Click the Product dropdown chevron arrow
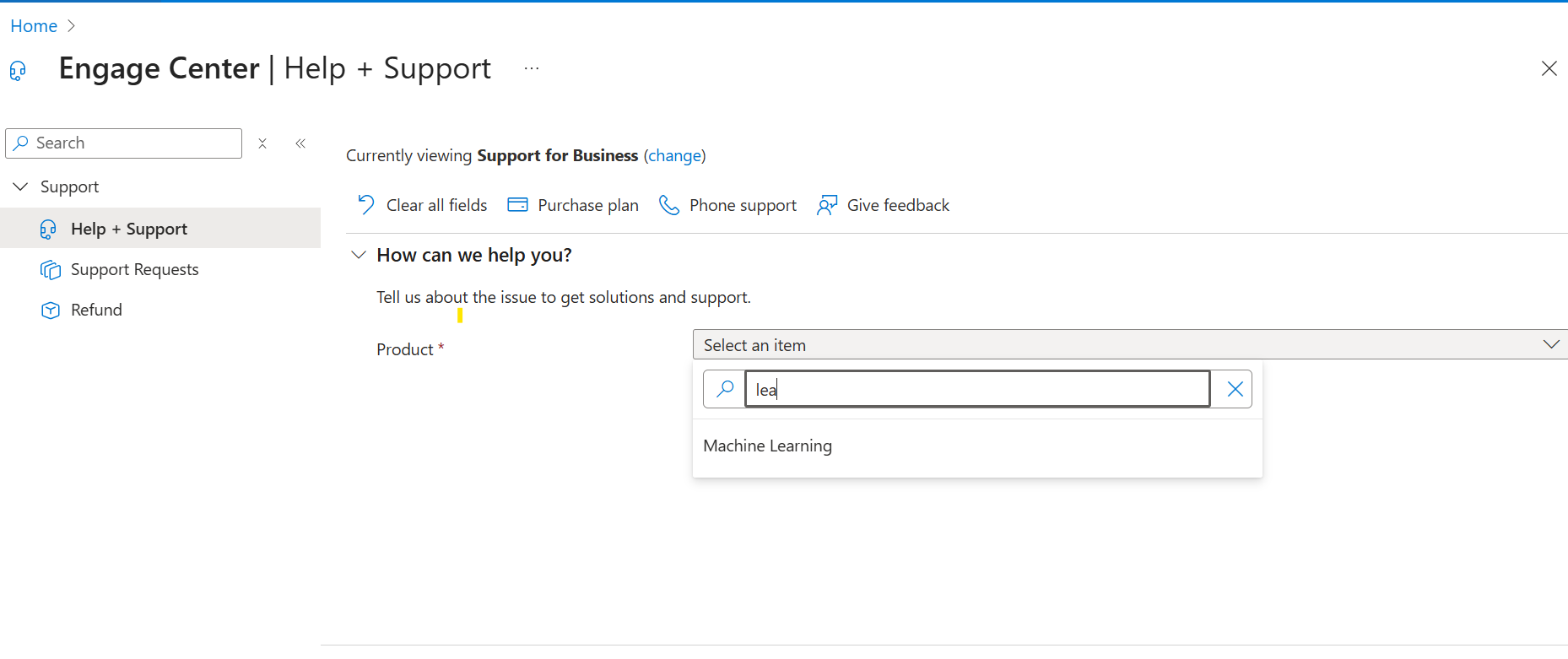 pos(1550,344)
